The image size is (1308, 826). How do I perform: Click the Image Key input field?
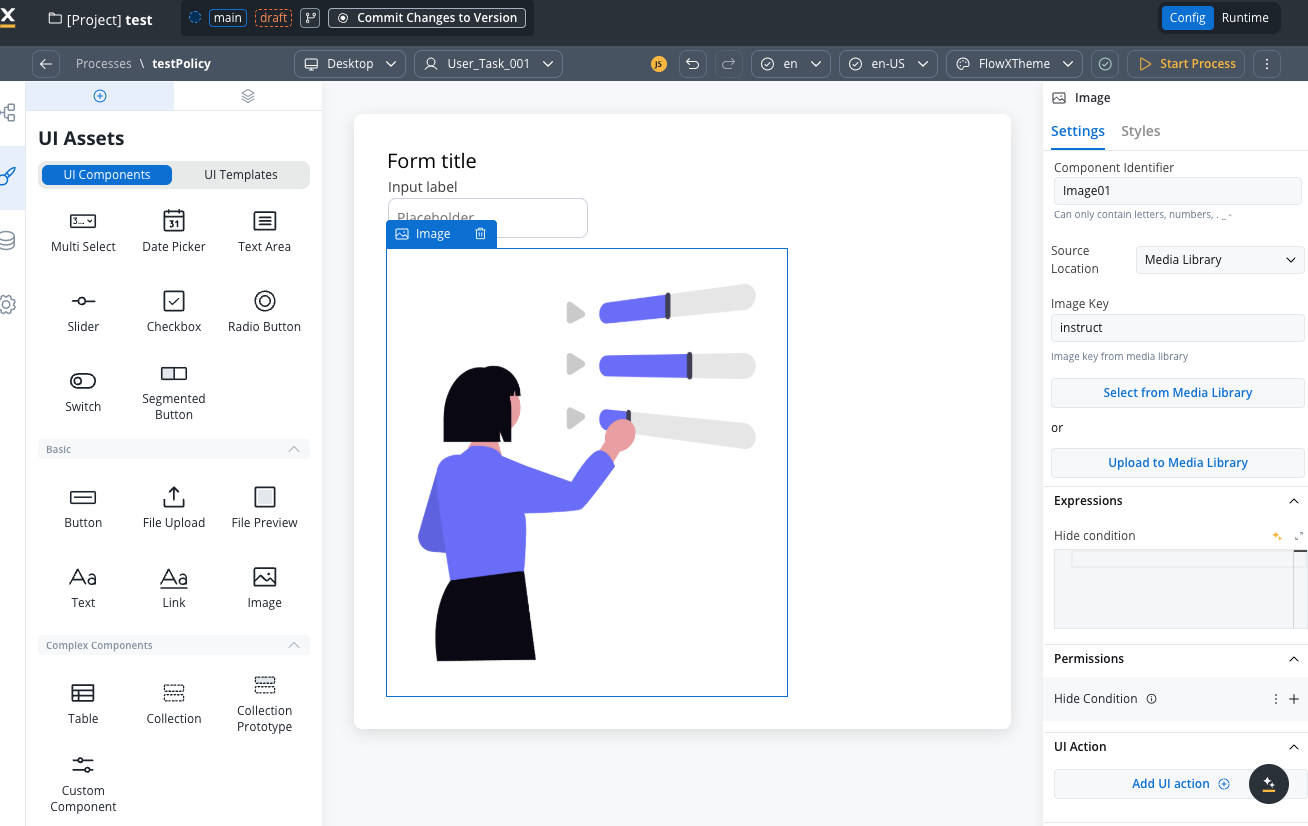(1177, 328)
